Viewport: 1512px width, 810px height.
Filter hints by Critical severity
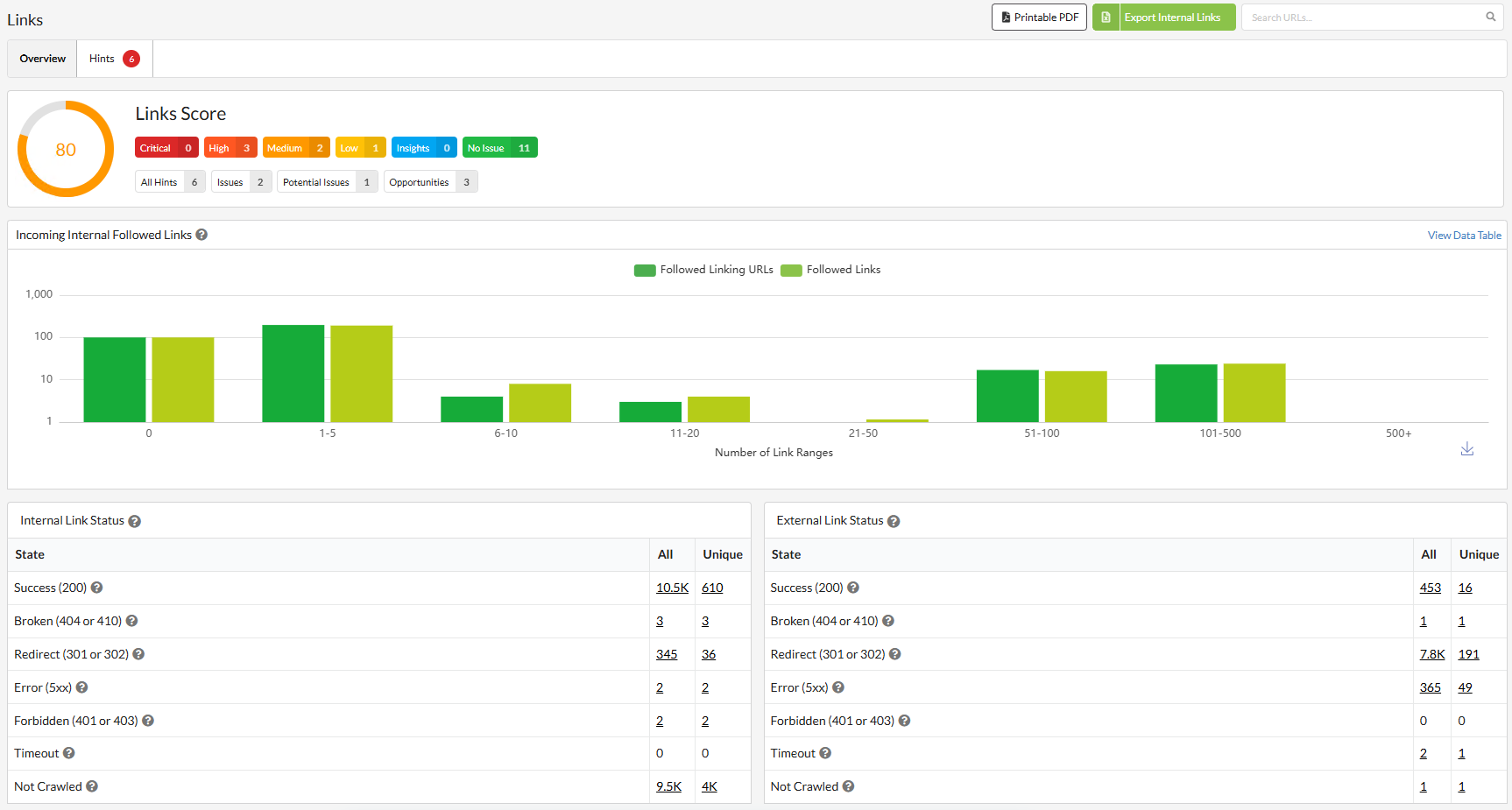[x=166, y=148]
